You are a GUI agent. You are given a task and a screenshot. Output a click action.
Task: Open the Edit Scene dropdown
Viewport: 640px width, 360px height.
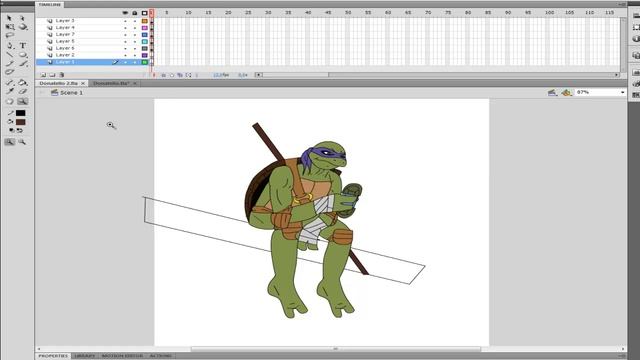point(552,93)
